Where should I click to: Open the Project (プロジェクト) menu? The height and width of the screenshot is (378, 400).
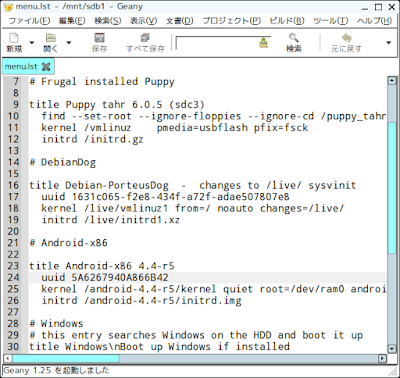[232, 21]
